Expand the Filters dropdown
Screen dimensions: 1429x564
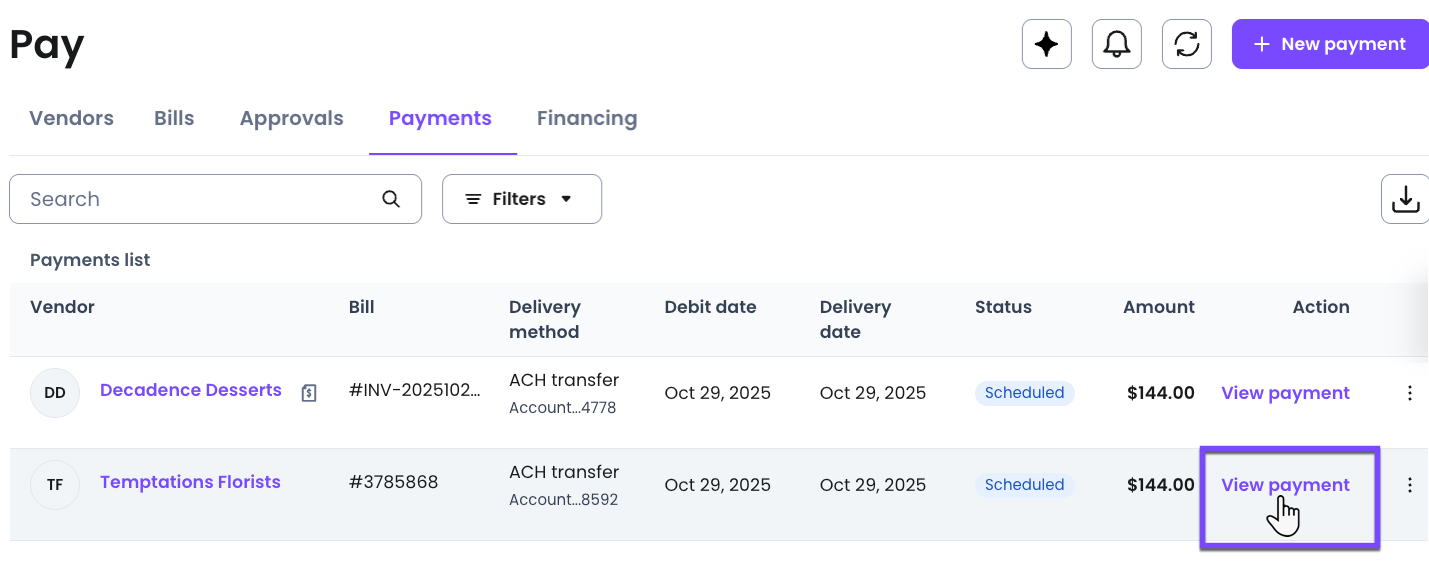click(x=521, y=199)
